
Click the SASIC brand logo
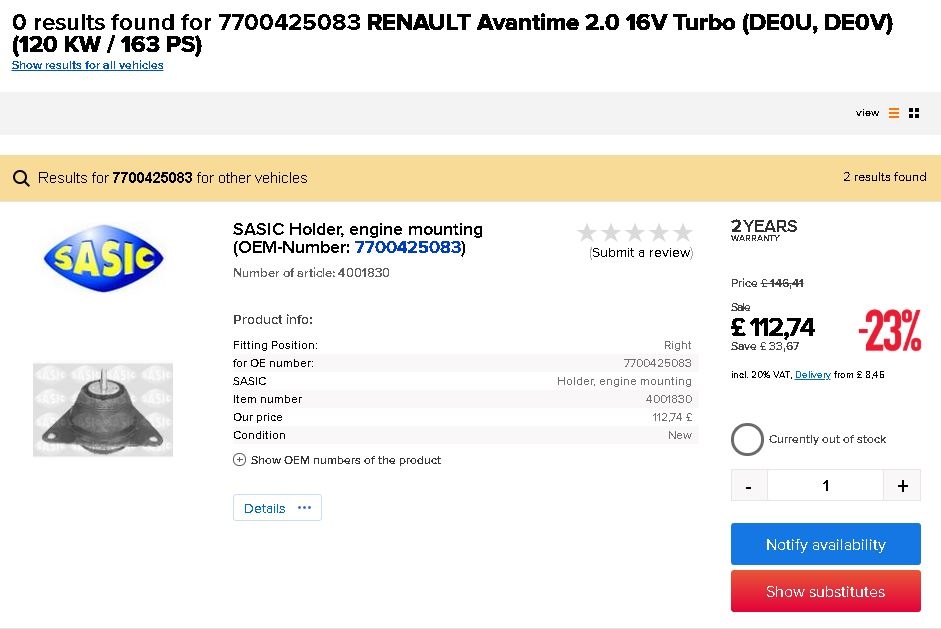(x=103, y=258)
